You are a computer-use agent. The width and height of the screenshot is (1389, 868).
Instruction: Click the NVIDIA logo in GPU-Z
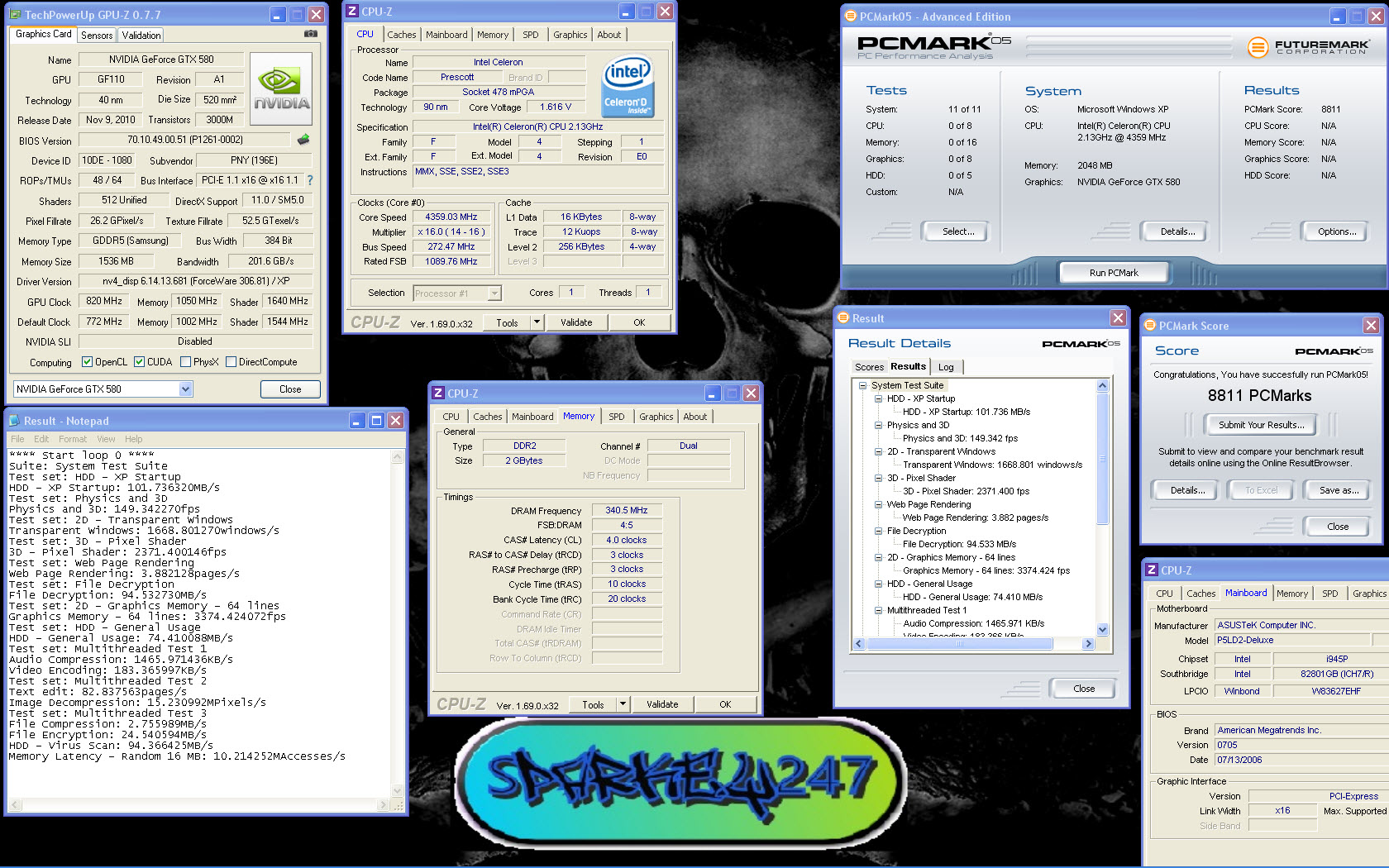281,88
